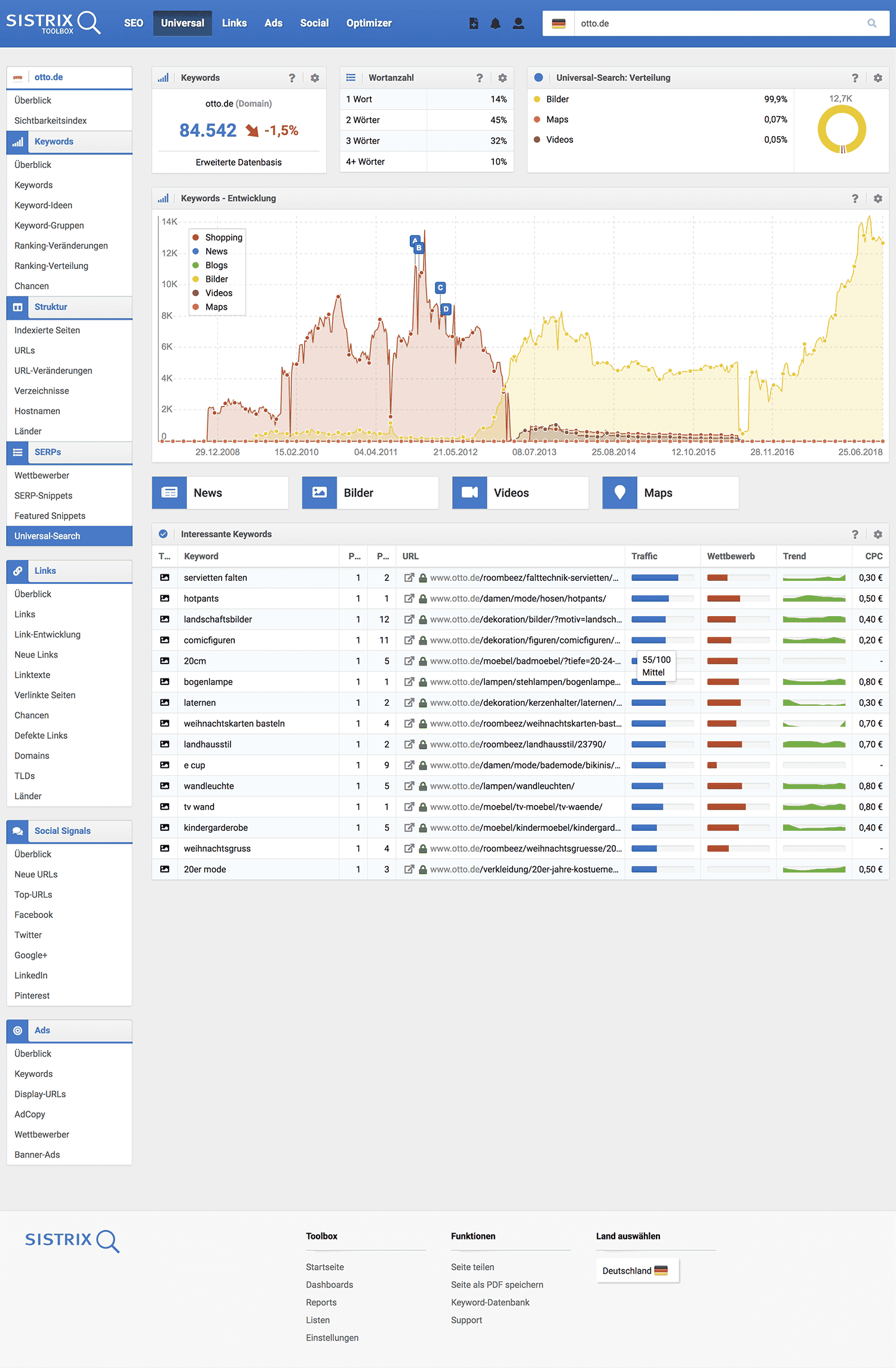
Task: Open external link icon for servietten falten
Action: coord(409,577)
